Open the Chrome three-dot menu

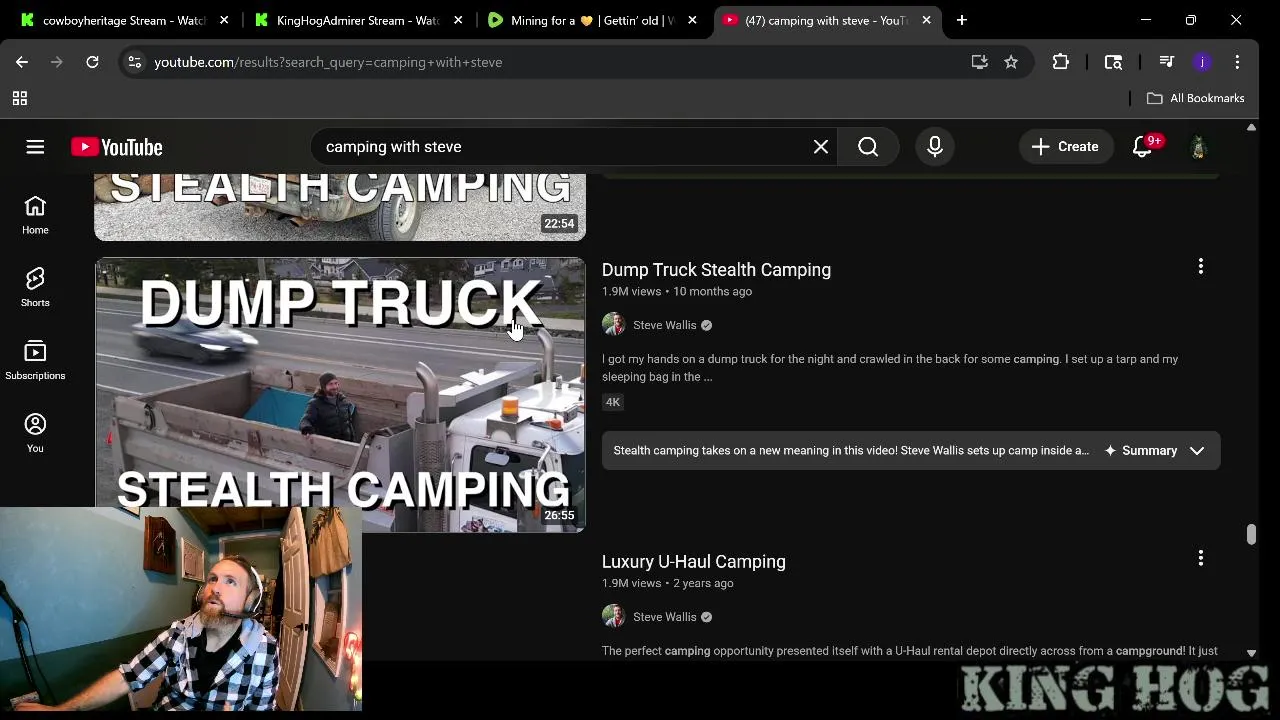[1237, 62]
